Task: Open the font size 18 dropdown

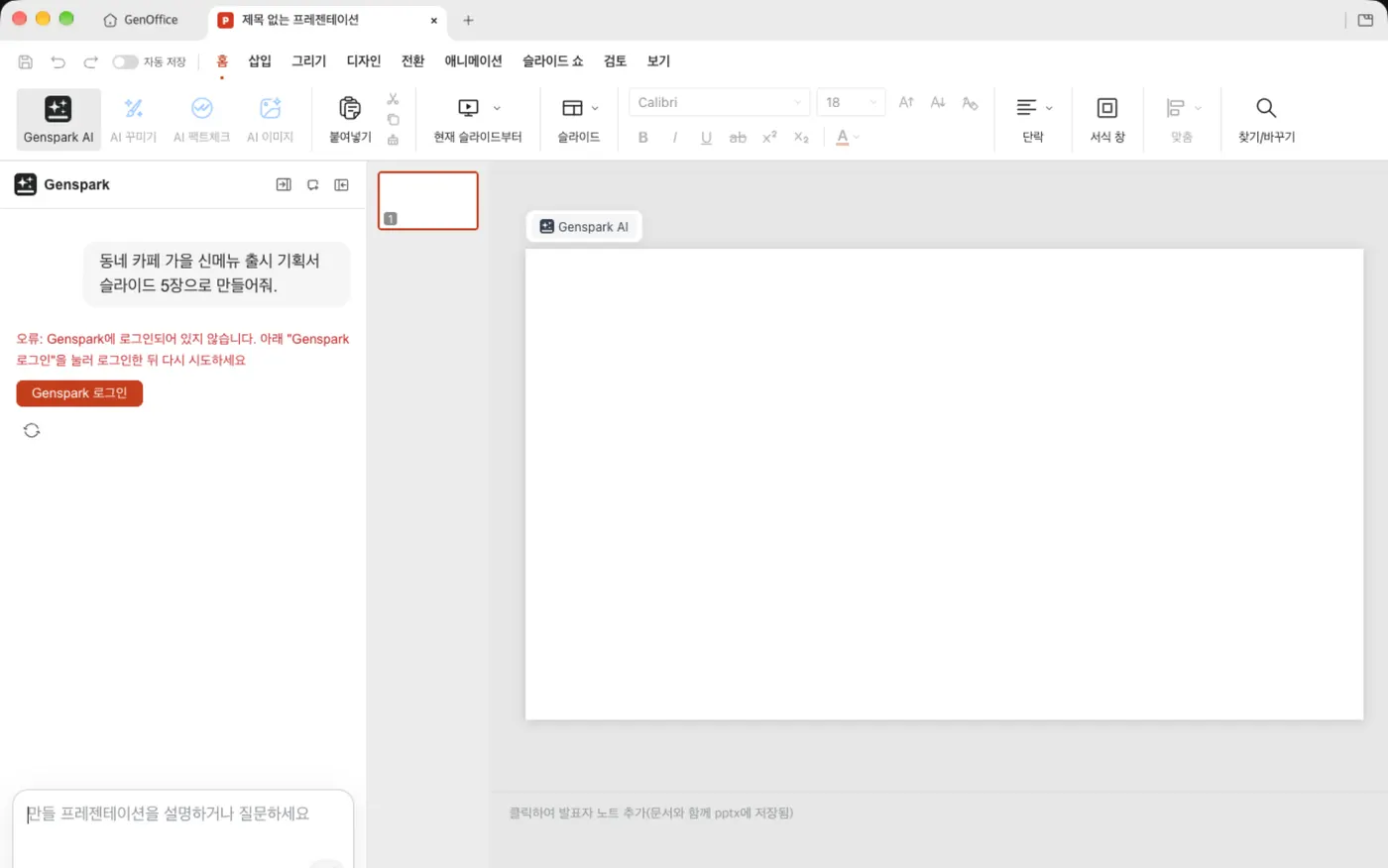Action: 851,102
